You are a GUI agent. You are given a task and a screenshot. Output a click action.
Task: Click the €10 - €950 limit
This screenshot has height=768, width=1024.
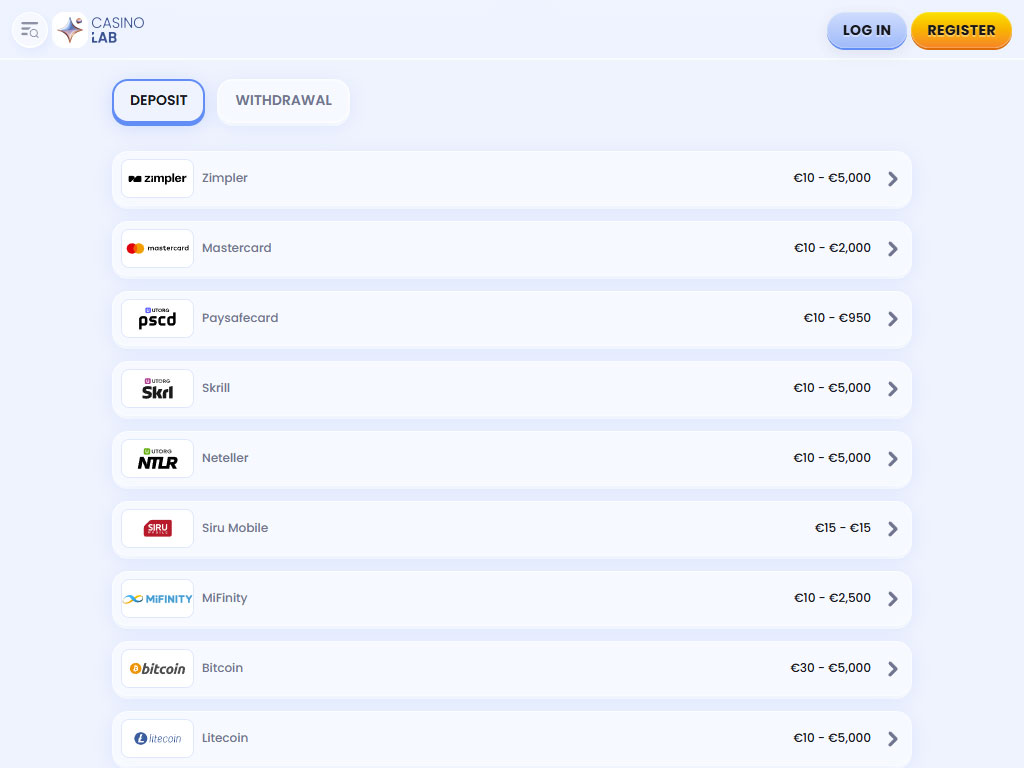(x=837, y=317)
